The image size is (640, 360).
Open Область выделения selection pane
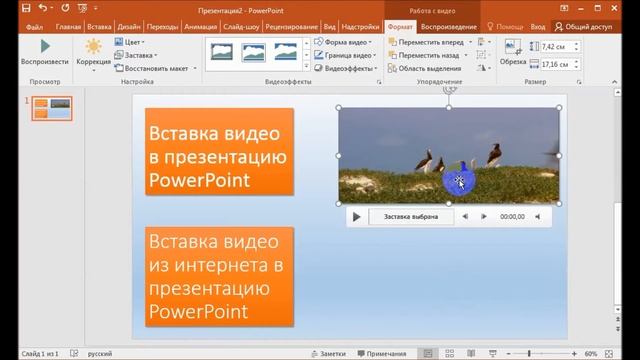[425, 69]
